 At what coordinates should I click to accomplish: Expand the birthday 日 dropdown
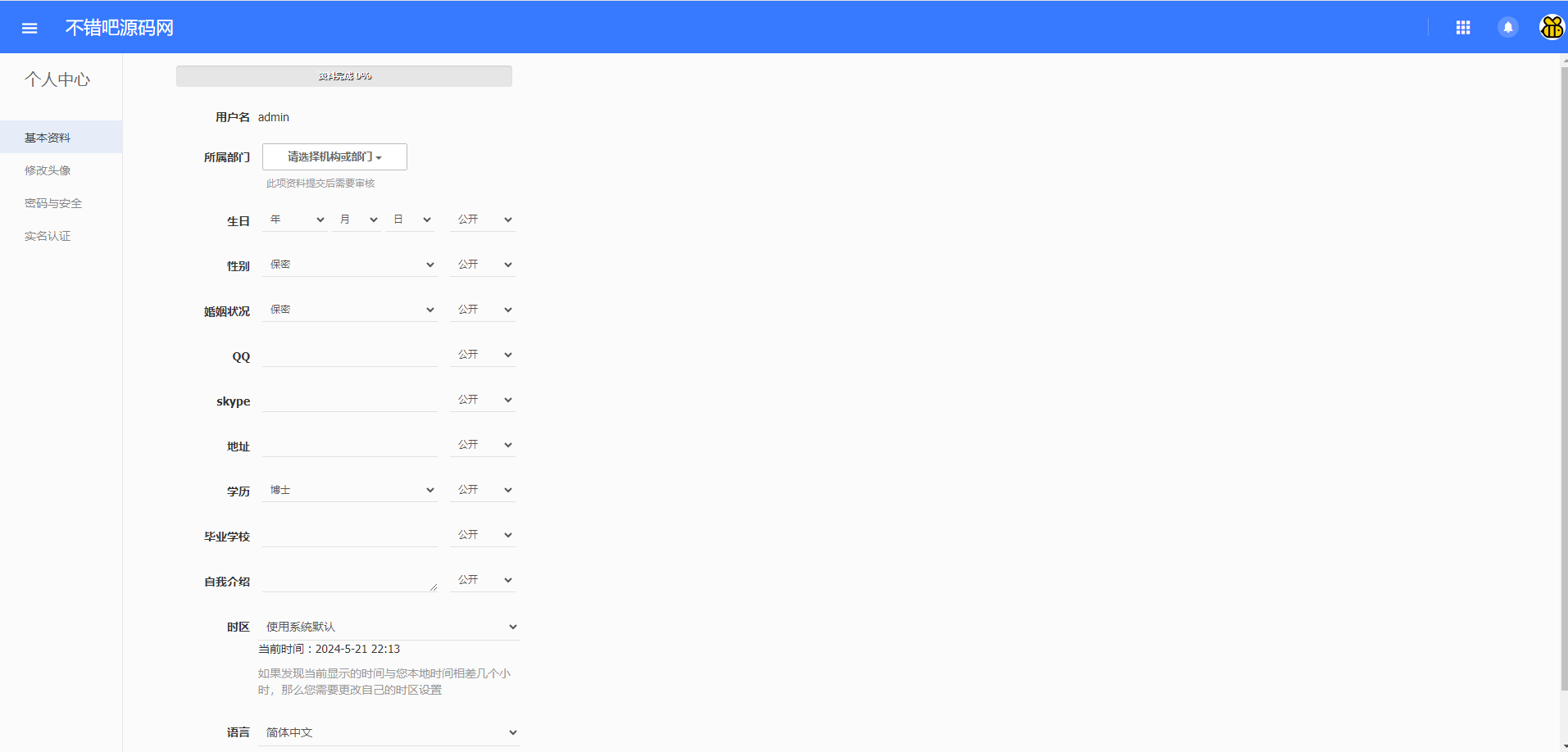(x=411, y=220)
